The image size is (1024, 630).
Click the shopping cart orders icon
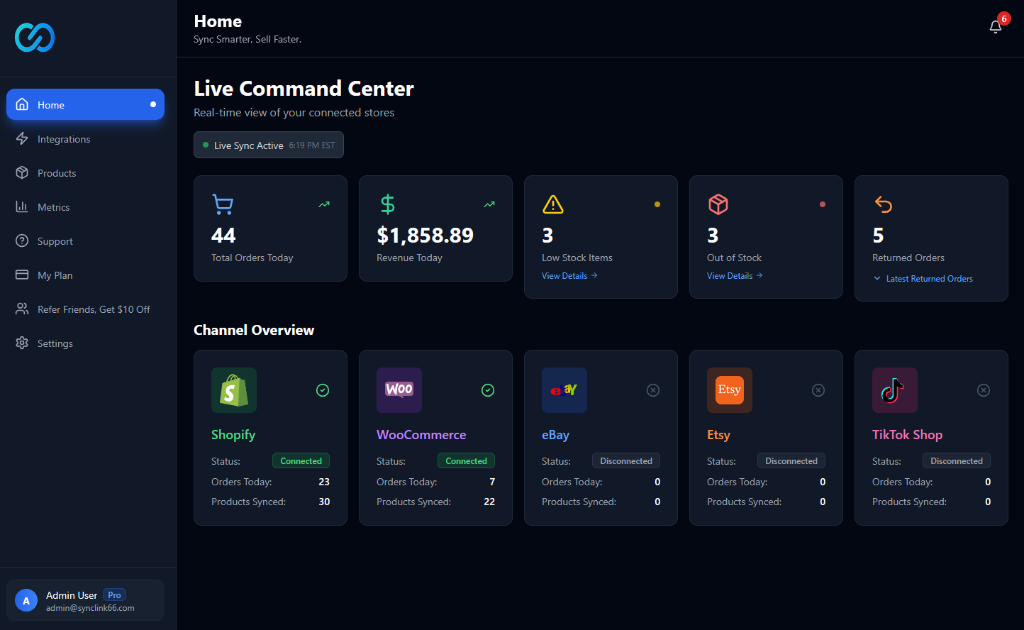pyautogui.click(x=222, y=204)
